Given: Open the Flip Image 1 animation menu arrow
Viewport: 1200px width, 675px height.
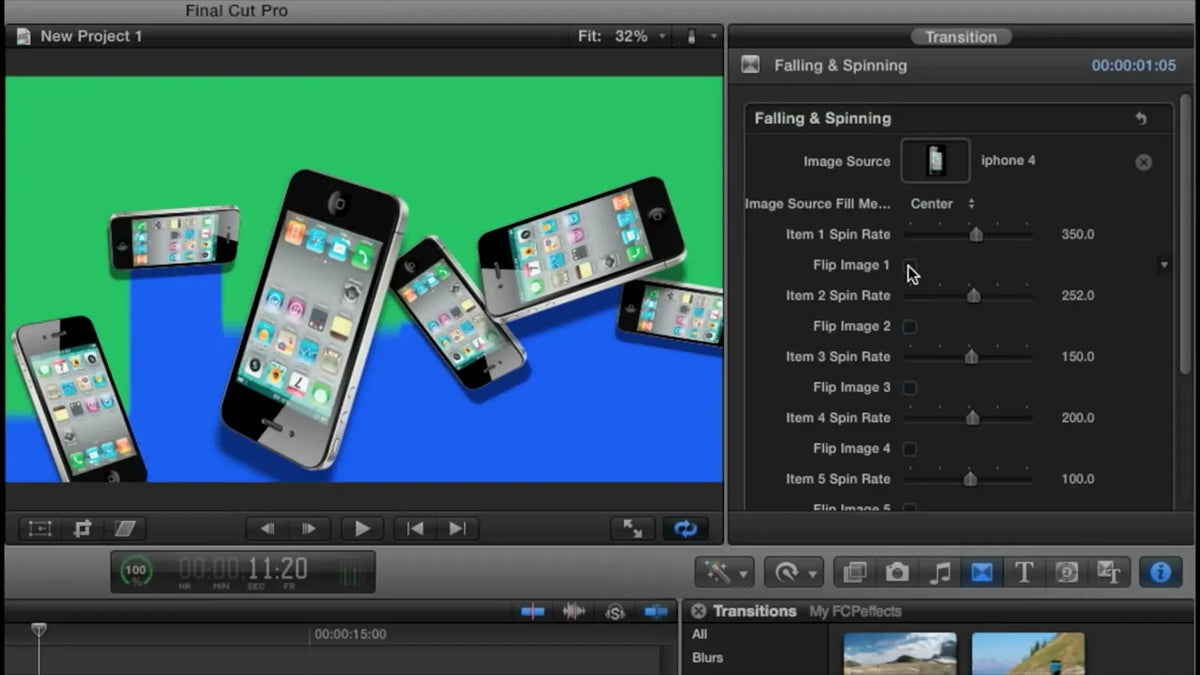Looking at the screenshot, I should click(x=1163, y=265).
